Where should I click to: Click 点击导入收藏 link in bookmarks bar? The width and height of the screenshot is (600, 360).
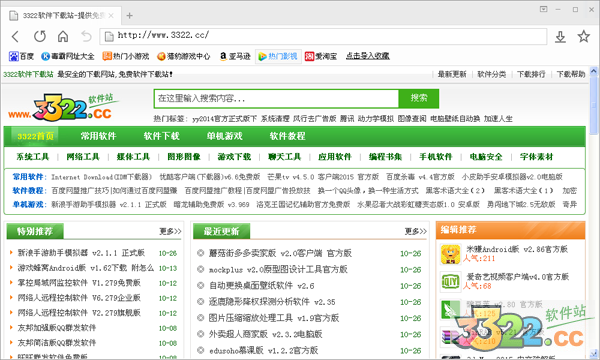367,56
